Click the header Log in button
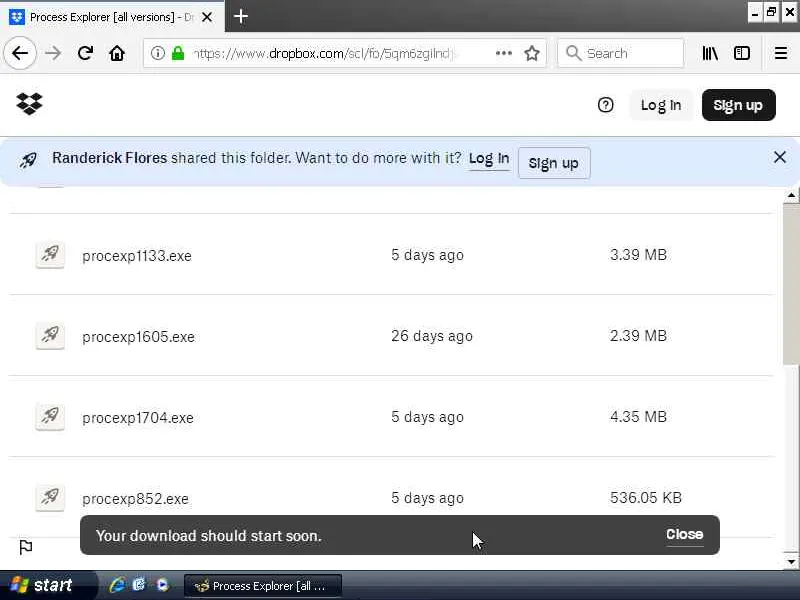Viewport: 800px width, 600px height. [x=661, y=105]
